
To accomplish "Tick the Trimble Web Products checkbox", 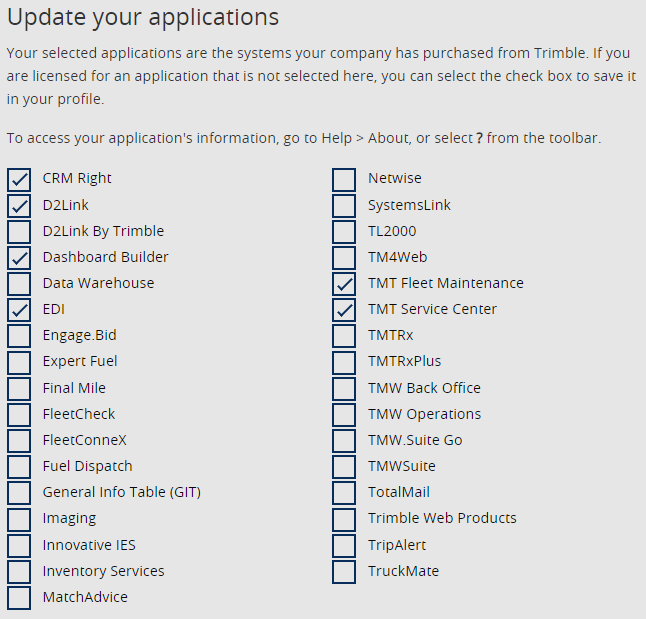I will point(344,518).
